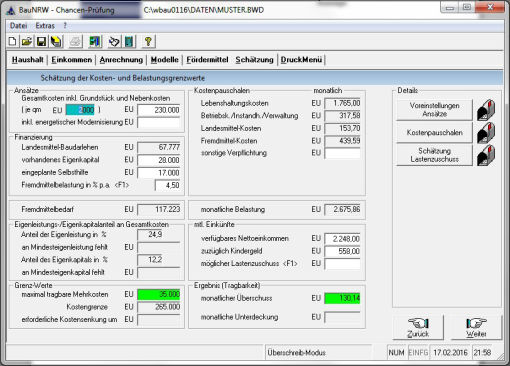510x366 pixels.
Task: Click the empty energetischer Modernisierung field
Action: pos(159,122)
